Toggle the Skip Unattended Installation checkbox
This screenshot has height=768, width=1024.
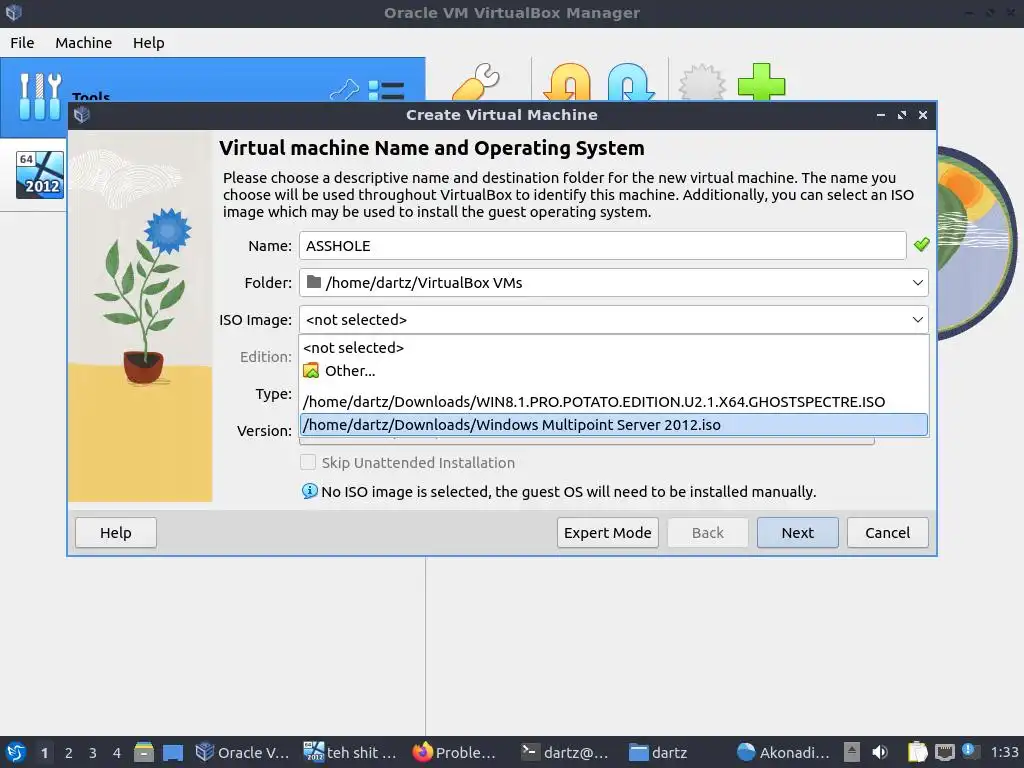coord(308,462)
